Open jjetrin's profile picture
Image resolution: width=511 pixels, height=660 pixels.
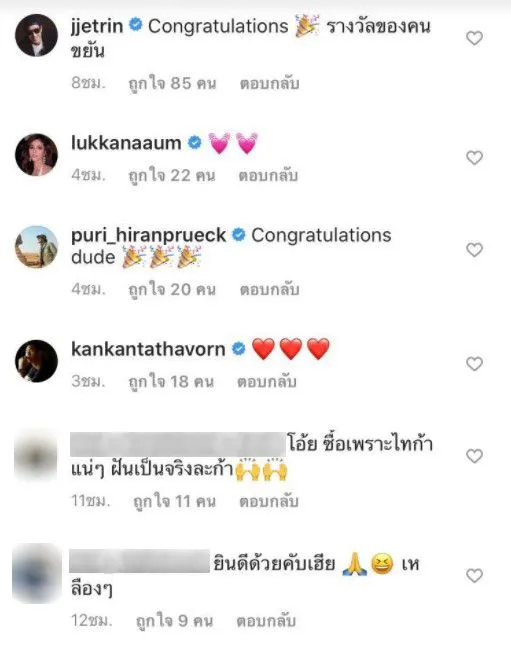coord(36,35)
